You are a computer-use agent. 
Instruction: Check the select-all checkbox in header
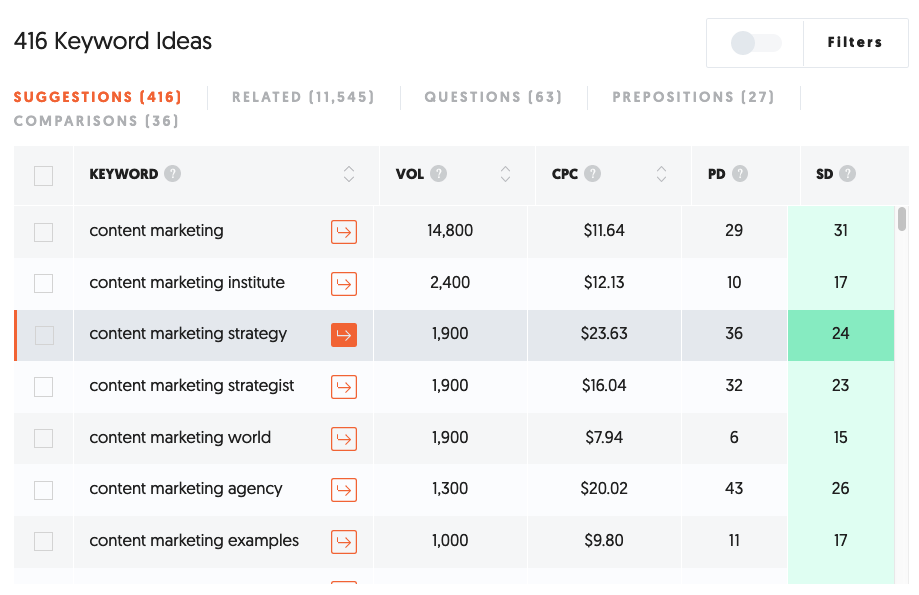coord(43,176)
